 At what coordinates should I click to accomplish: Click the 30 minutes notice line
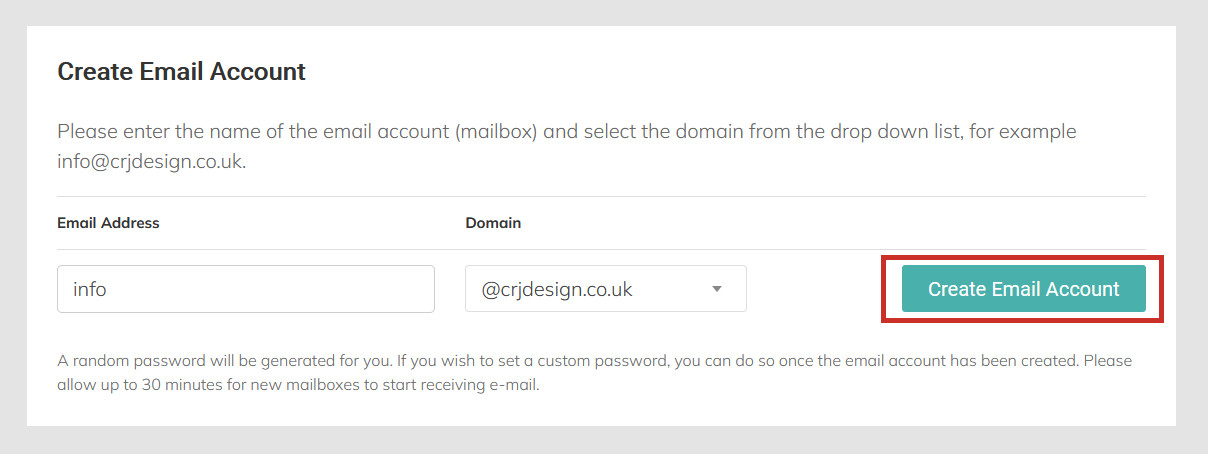(x=298, y=384)
